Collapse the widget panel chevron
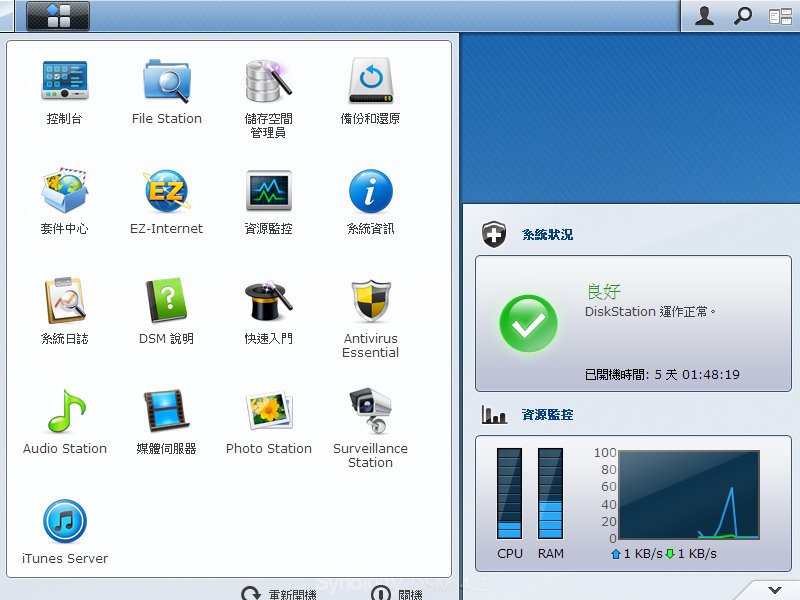This screenshot has height=600, width=800. click(775, 590)
